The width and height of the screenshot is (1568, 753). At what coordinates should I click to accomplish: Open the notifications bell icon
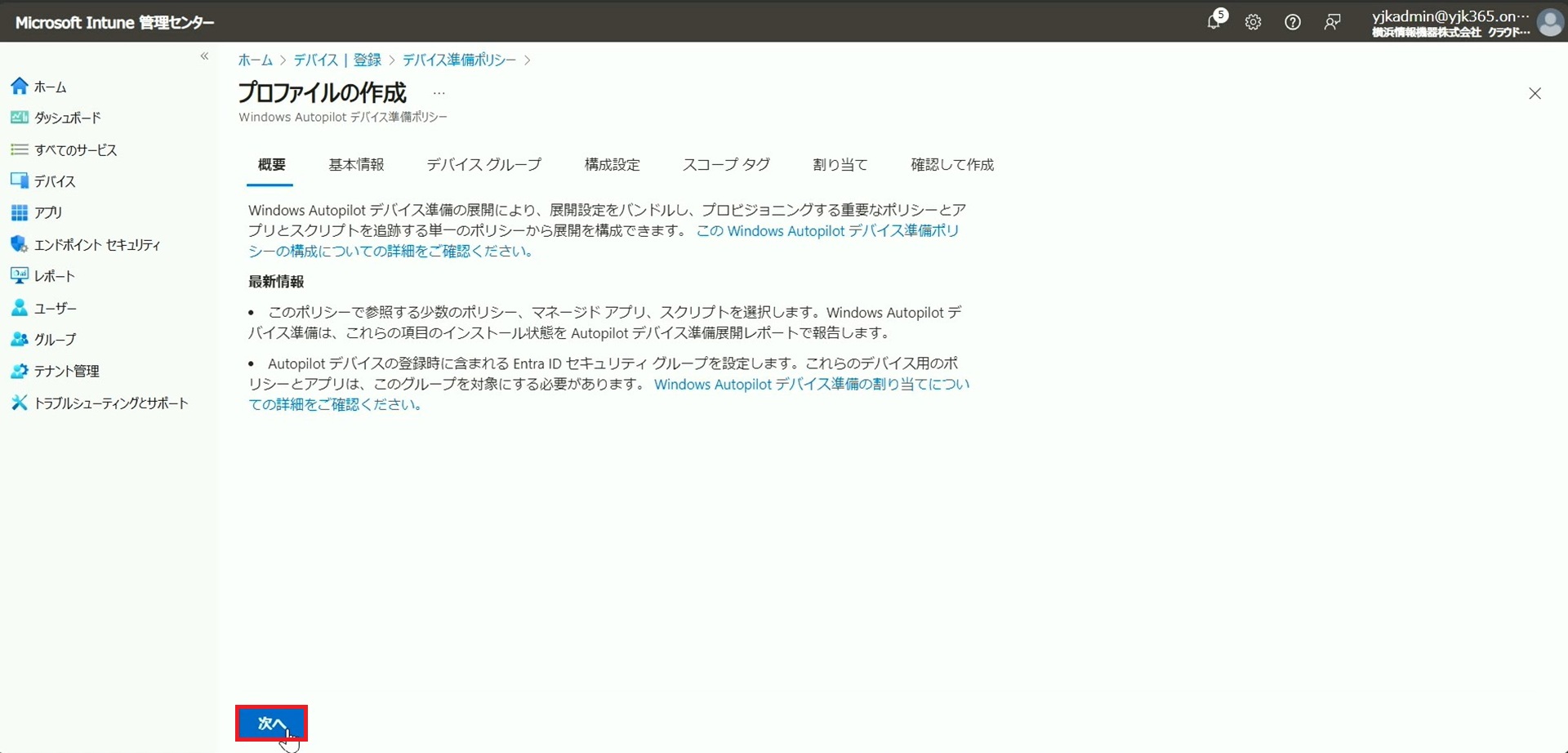point(1214,22)
